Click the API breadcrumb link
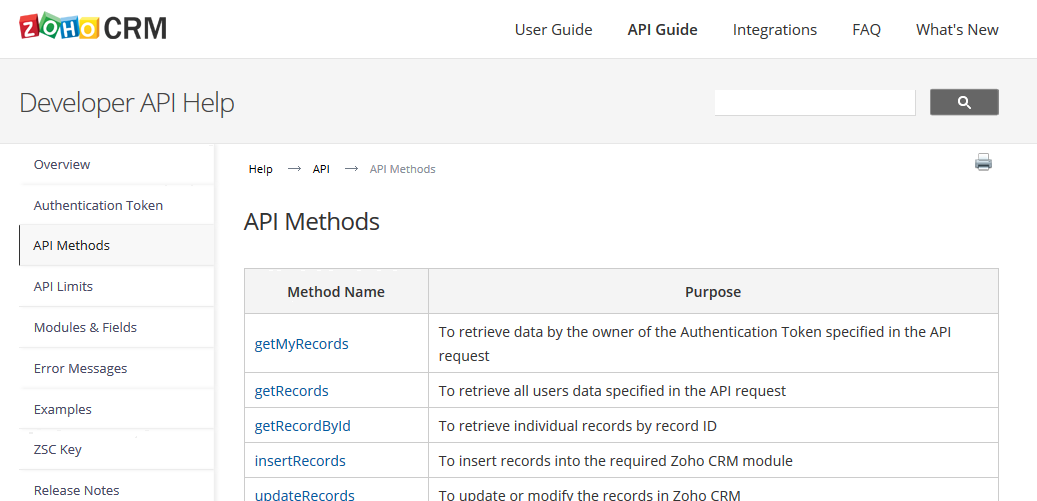Screen dimensions: 1037x501 click(x=321, y=169)
